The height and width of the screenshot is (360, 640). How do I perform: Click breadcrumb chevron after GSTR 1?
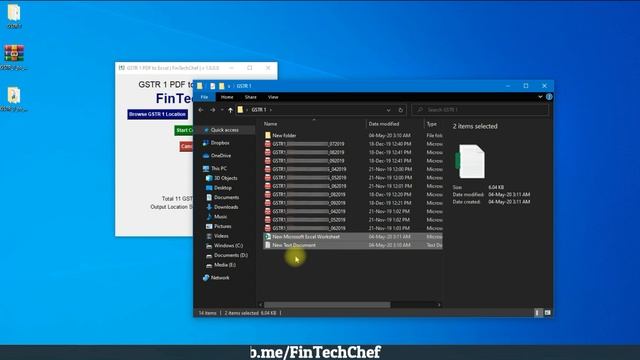[271, 110]
